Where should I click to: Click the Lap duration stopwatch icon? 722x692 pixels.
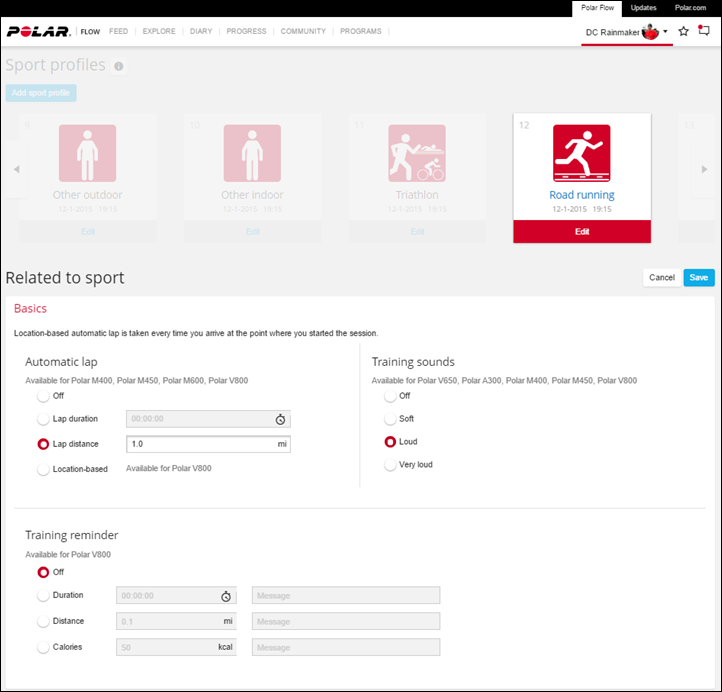pyautogui.click(x=281, y=419)
